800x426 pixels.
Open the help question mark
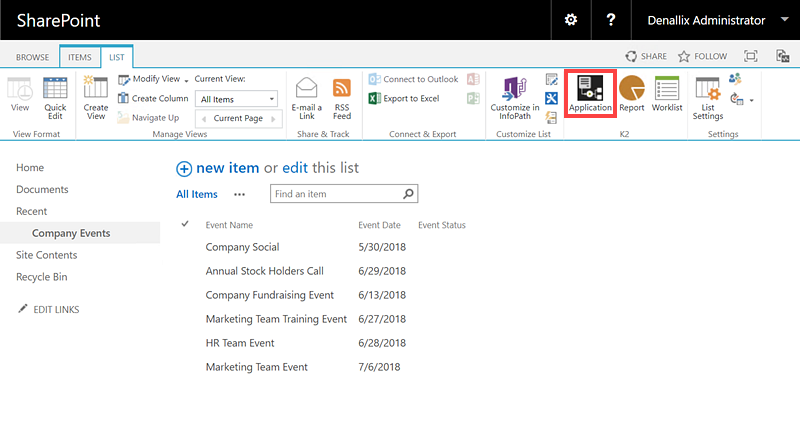tap(611, 20)
